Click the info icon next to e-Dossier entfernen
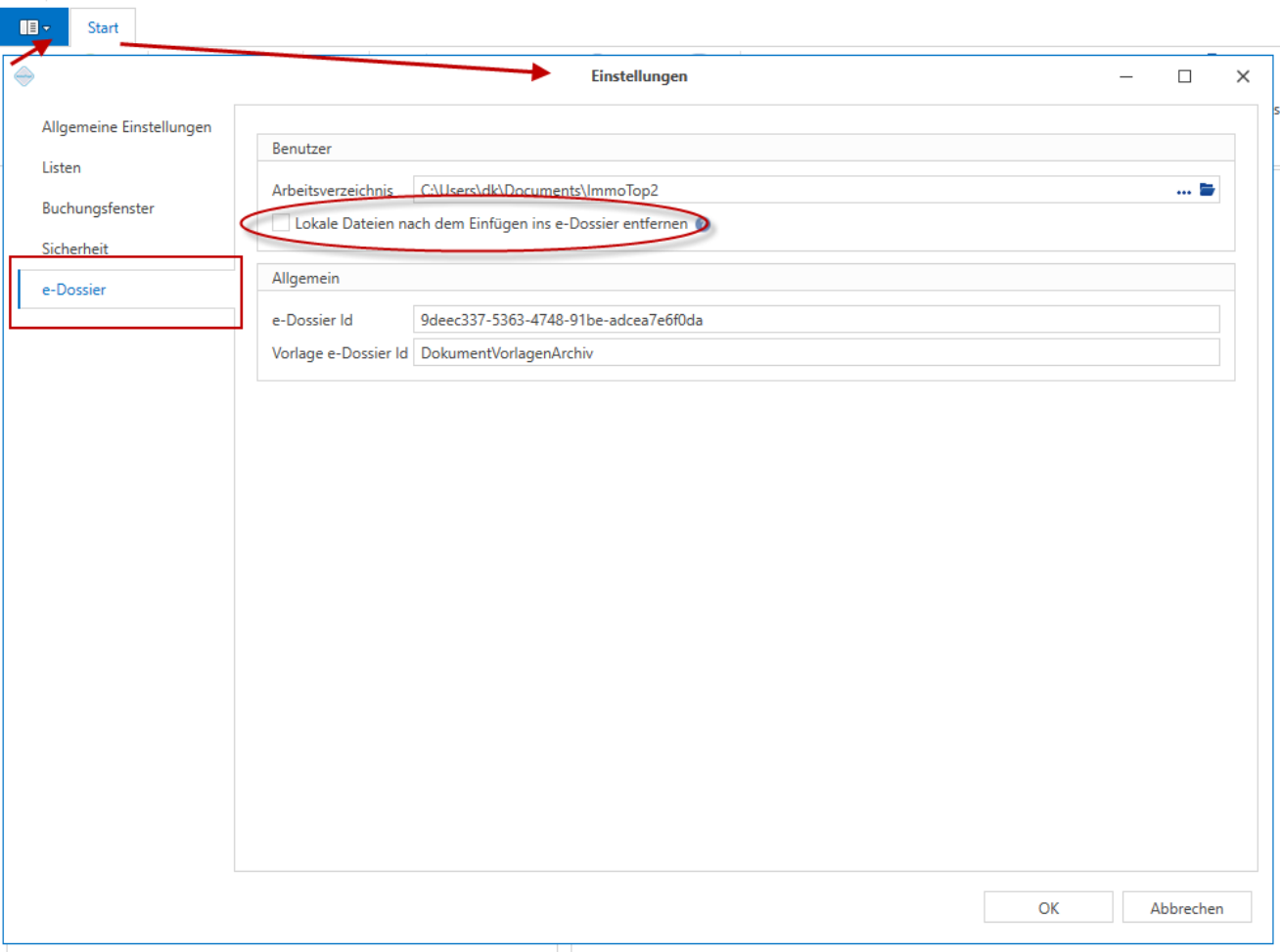The height and width of the screenshot is (952, 1280). pos(701,224)
